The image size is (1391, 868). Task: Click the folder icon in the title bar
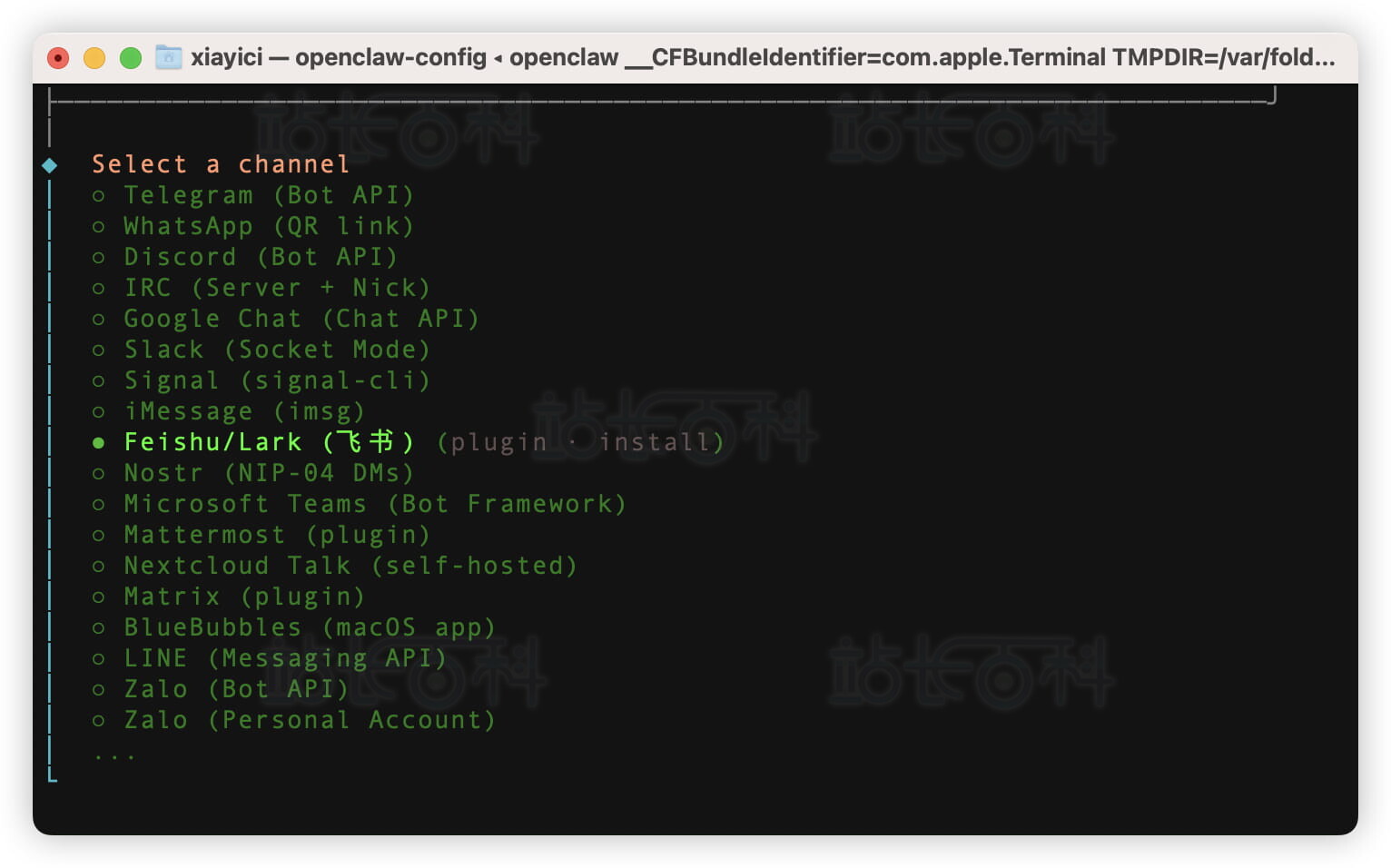pos(169,57)
